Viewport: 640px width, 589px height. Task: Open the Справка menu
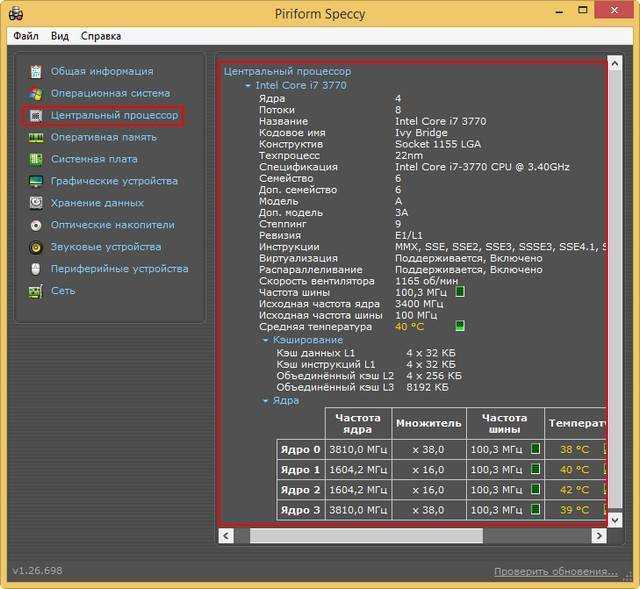pos(101,36)
